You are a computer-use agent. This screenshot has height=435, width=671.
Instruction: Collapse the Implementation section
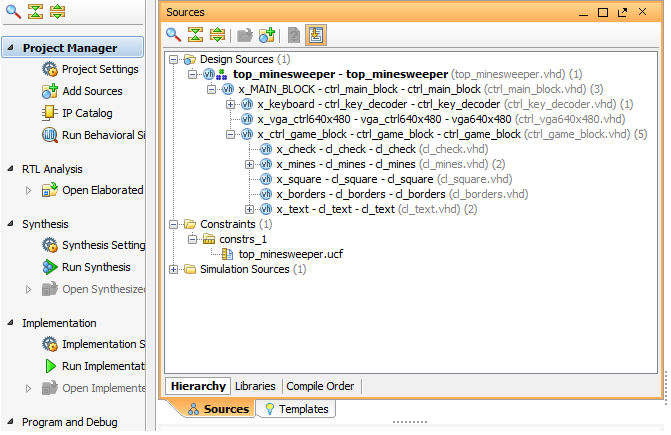11,323
